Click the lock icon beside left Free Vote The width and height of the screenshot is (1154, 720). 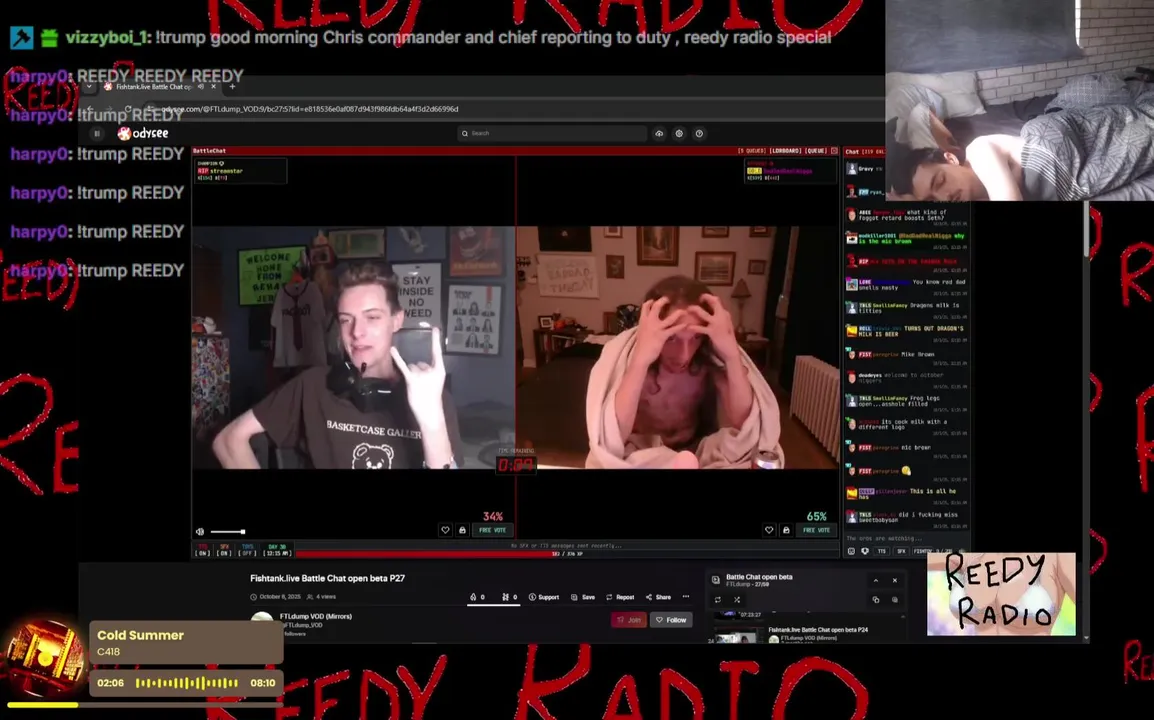pyautogui.click(x=462, y=530)
